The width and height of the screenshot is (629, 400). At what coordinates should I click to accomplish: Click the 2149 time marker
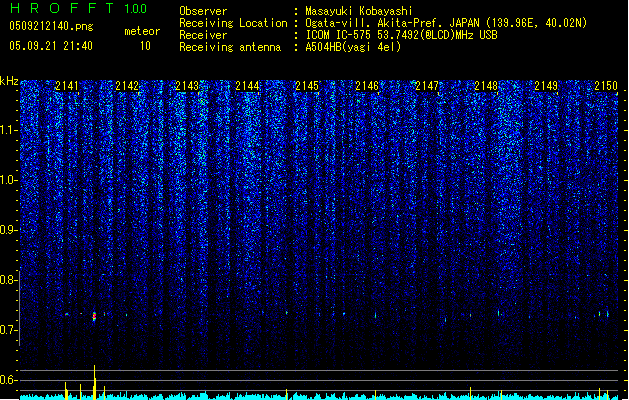(546, 86)
